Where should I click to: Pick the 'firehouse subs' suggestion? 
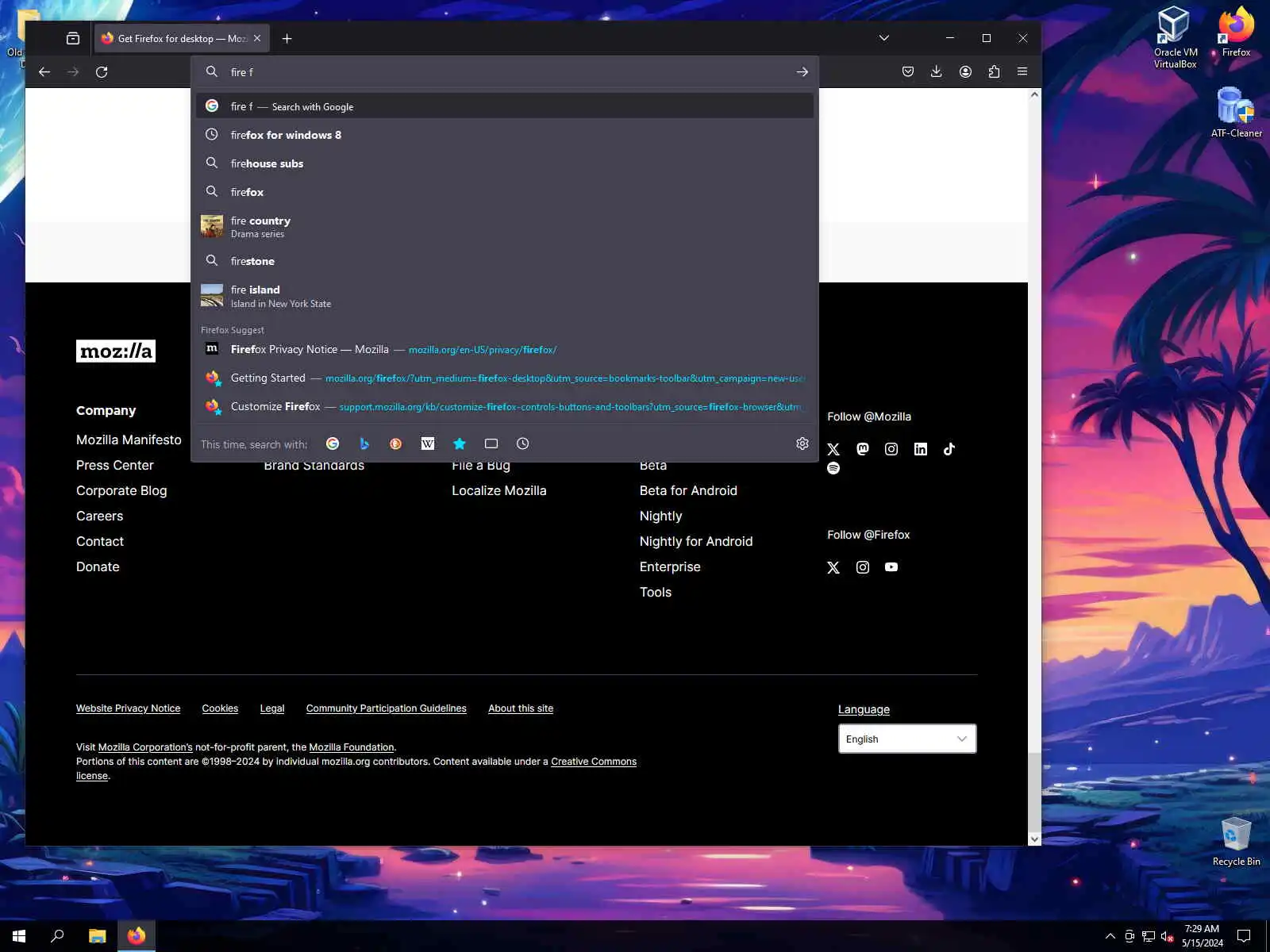coord(505,163)
